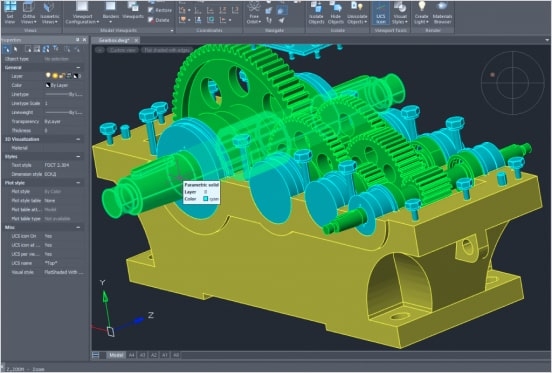552x373 pixels.
Task: Toggle the UCS Icon button
Action: [x=381, y=12]
